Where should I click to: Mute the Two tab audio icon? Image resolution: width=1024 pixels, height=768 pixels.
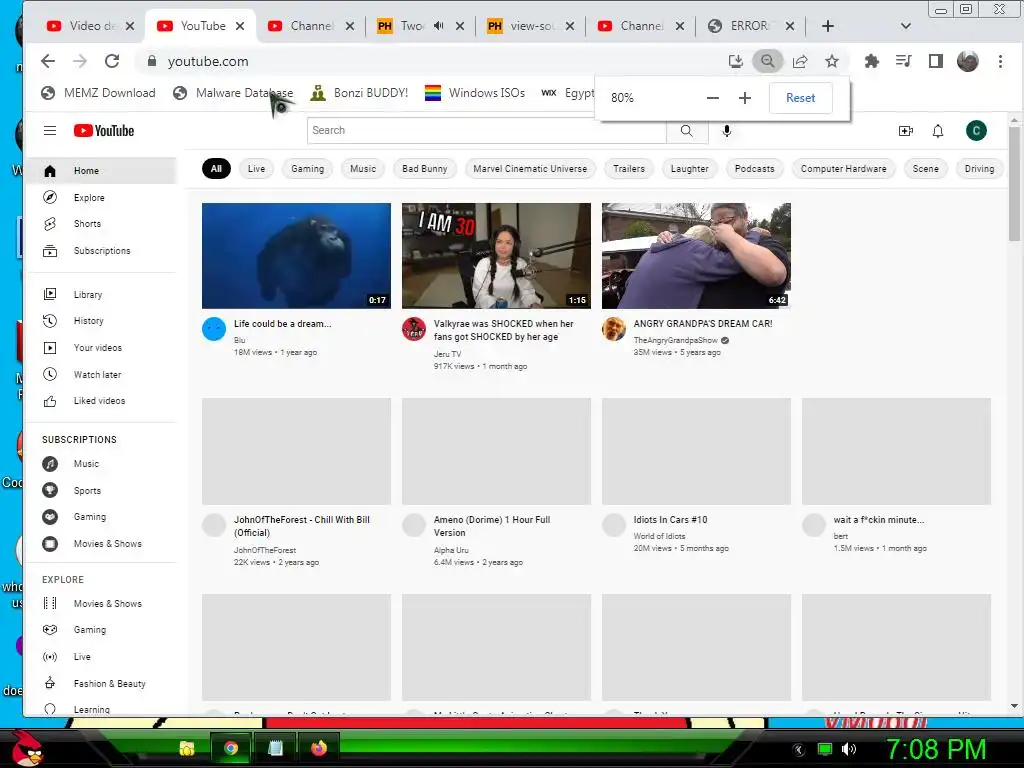pyautogui.click(x=439, y=25)
